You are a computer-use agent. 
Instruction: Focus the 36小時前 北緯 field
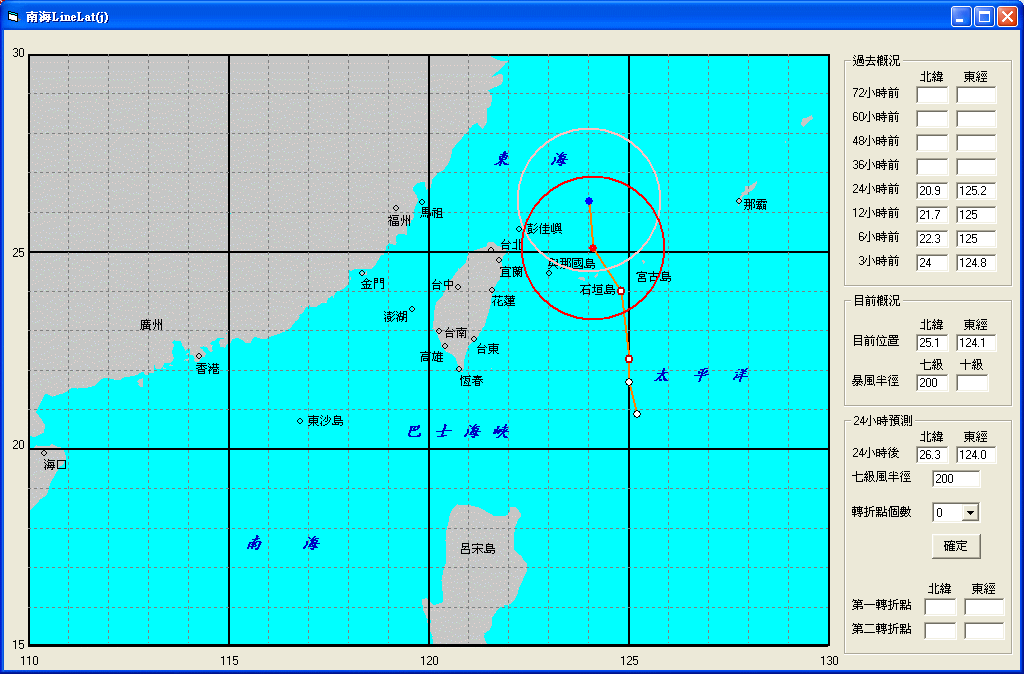point(932,167)
